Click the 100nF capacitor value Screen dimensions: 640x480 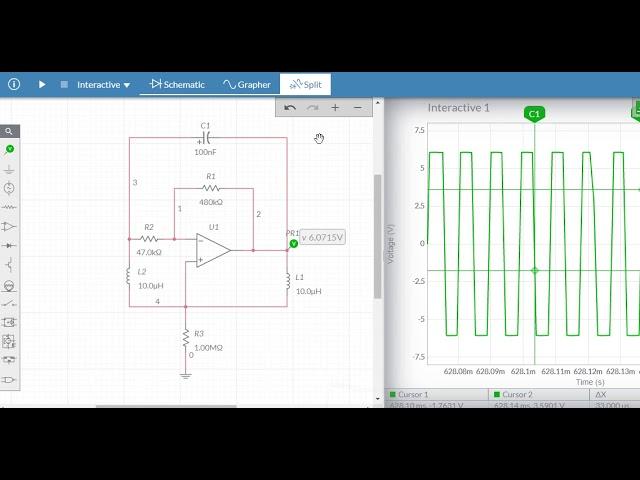pos(205,152)
